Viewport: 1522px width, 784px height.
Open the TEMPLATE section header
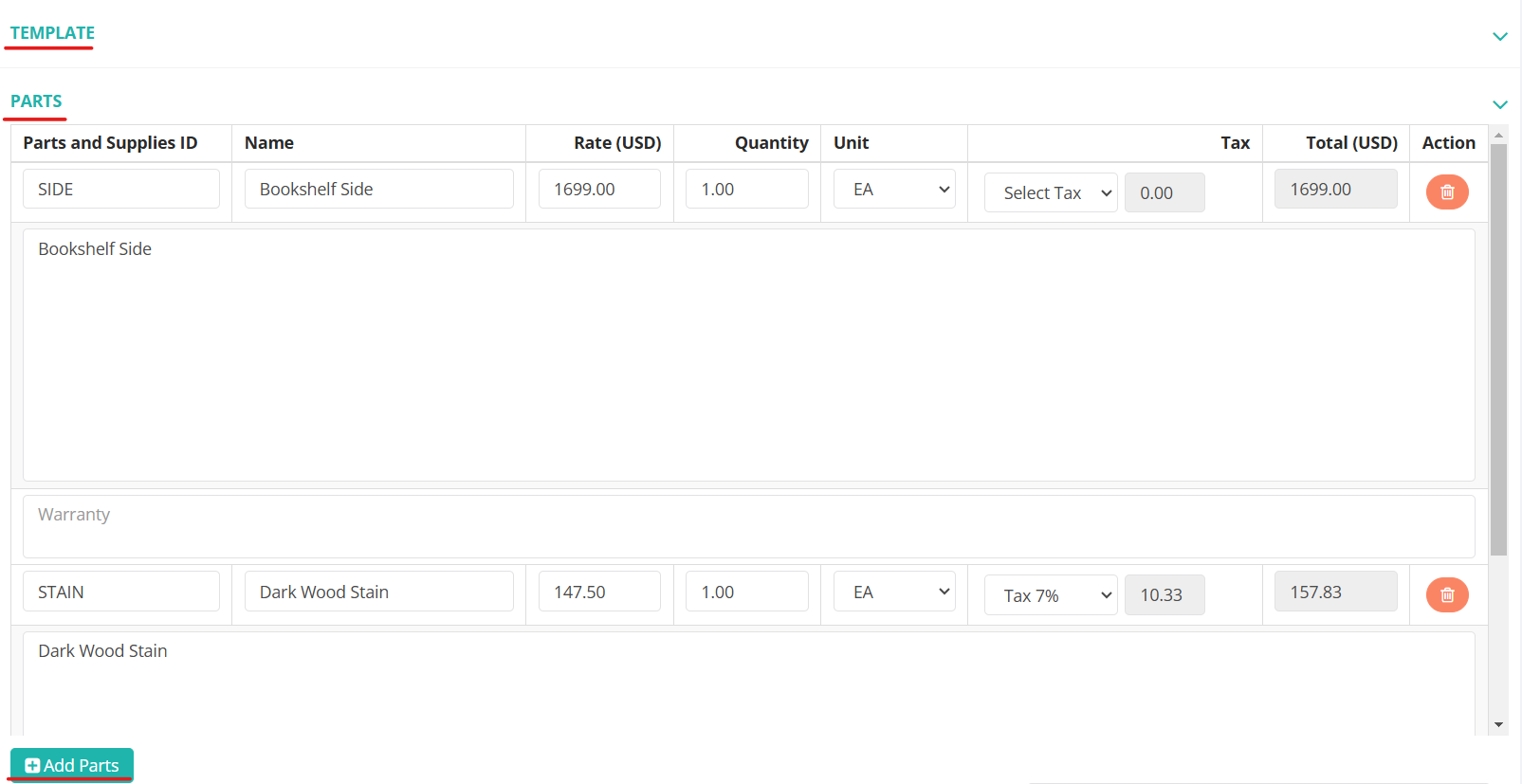pyautogui.click(x=52, y=33)
